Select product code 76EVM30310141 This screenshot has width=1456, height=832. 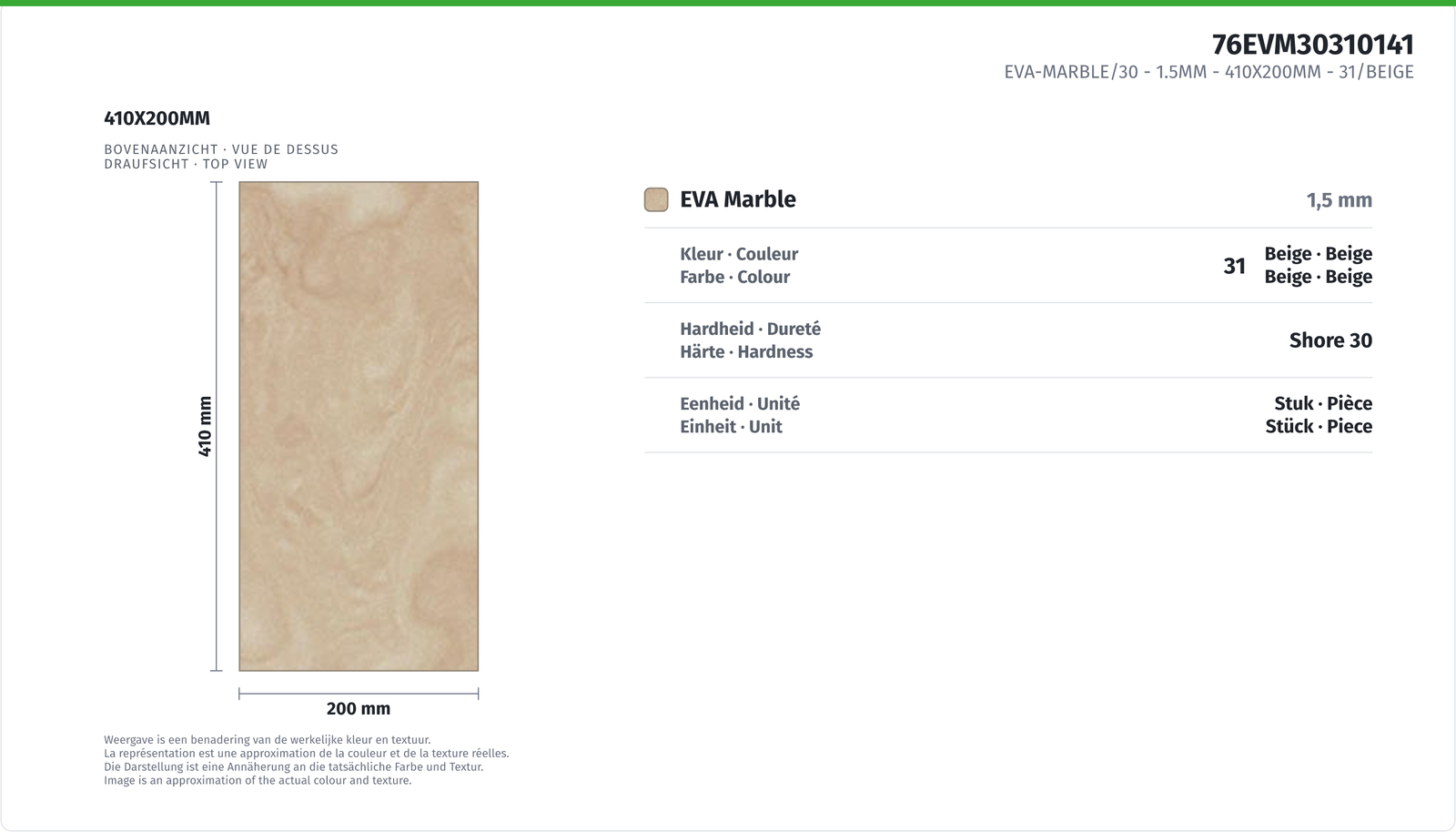point(1312,45)
